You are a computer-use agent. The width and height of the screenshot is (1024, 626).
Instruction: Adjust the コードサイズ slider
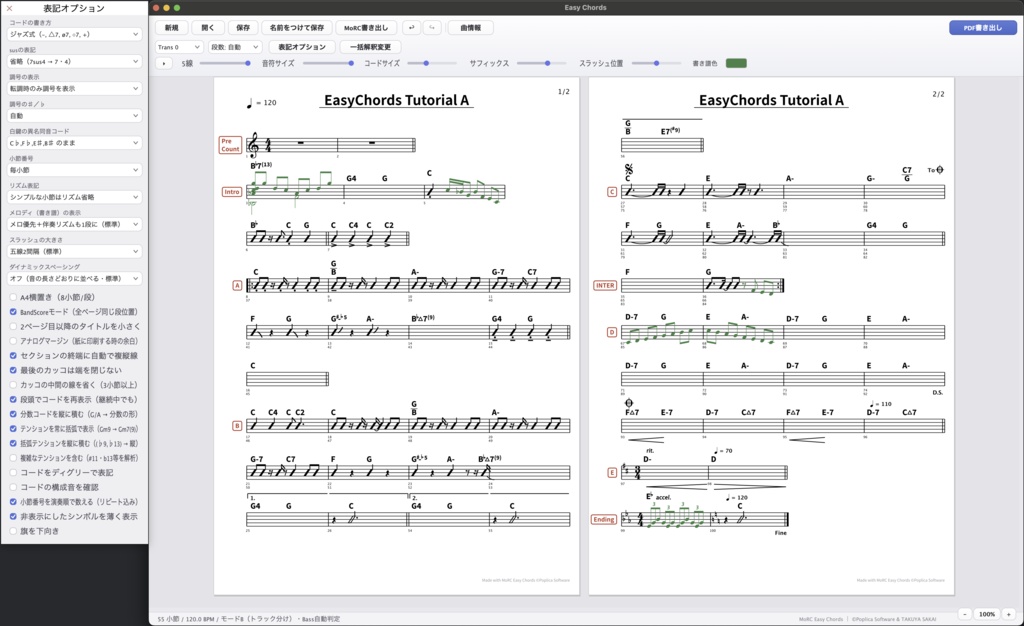(x=432, y=63)
